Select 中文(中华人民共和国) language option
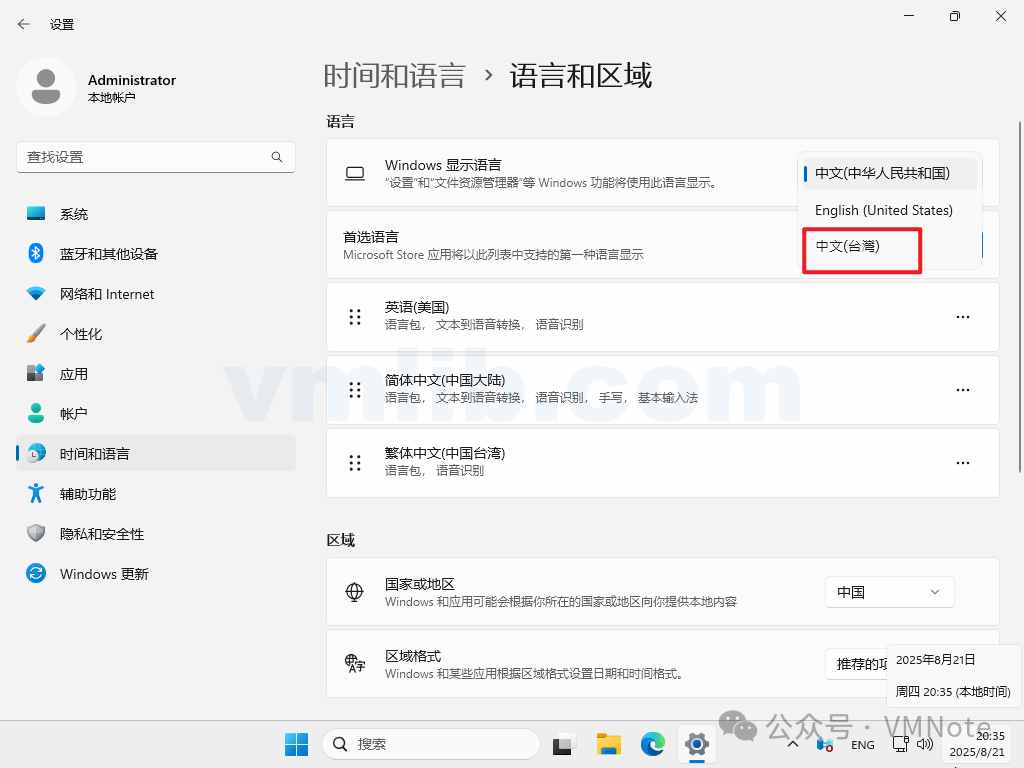Viewport: 1024px width, 768px height. point(882,173)
